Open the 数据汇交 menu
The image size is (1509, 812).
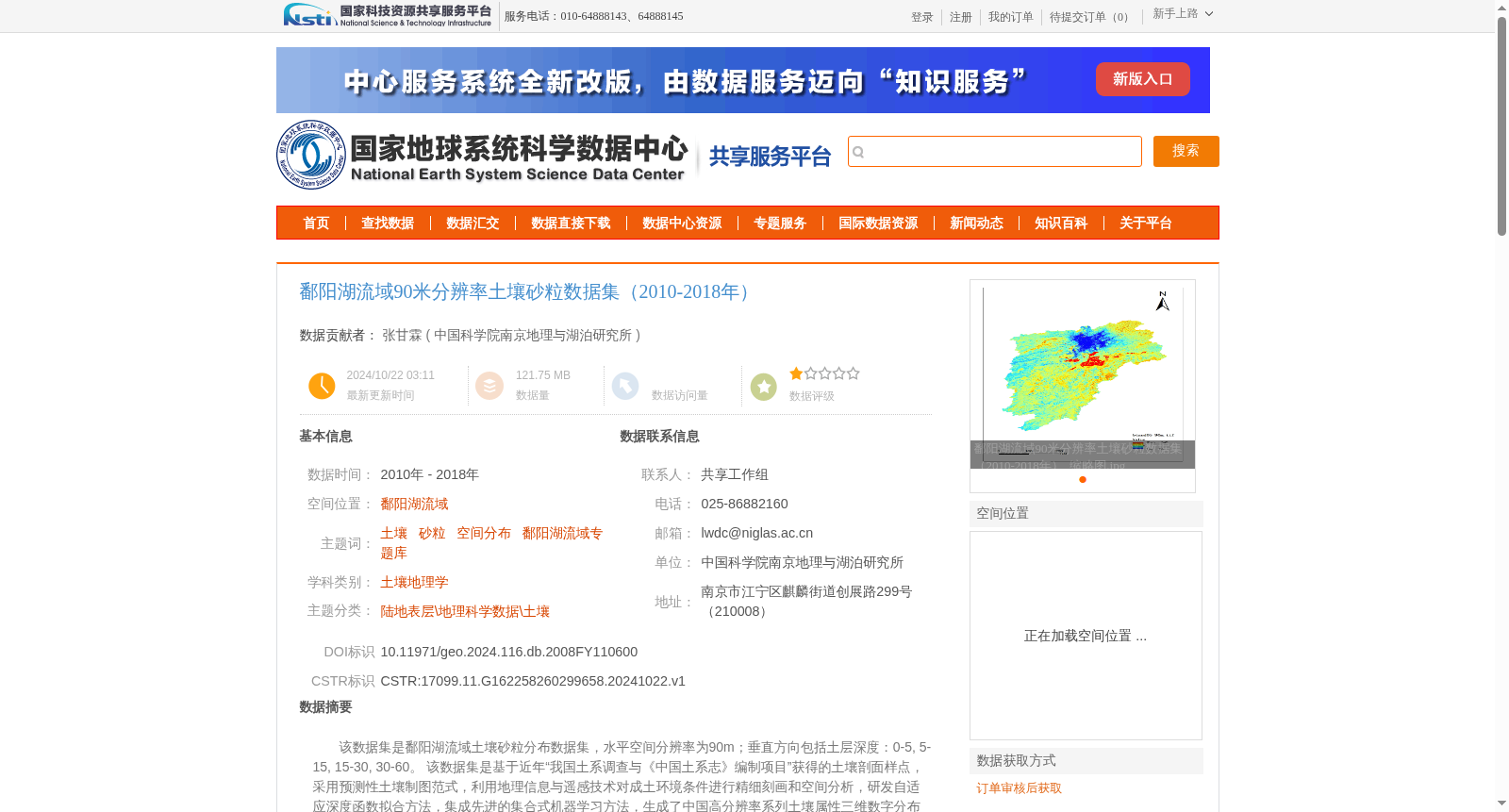pyautogui.click(x=473, y=224)
